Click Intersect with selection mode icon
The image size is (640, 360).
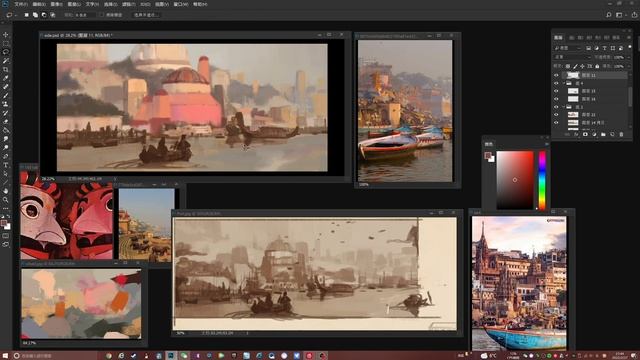click(x=53, y=15)
